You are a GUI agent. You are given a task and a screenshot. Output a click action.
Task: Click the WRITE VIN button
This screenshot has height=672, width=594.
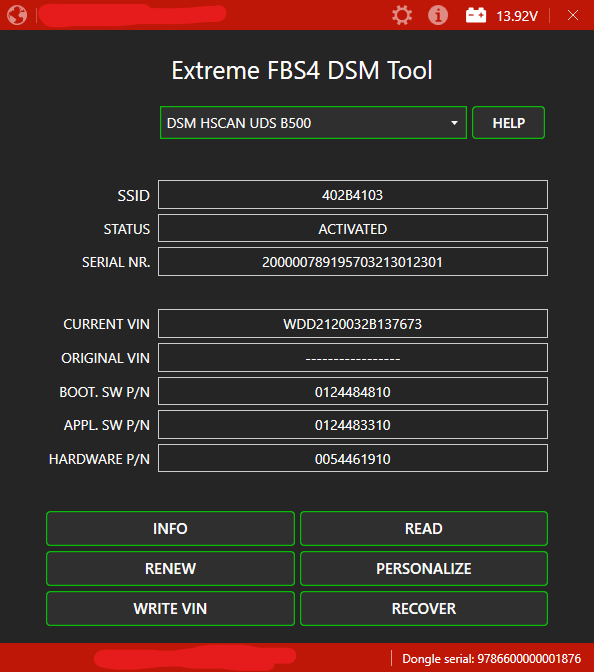point(170,609)
